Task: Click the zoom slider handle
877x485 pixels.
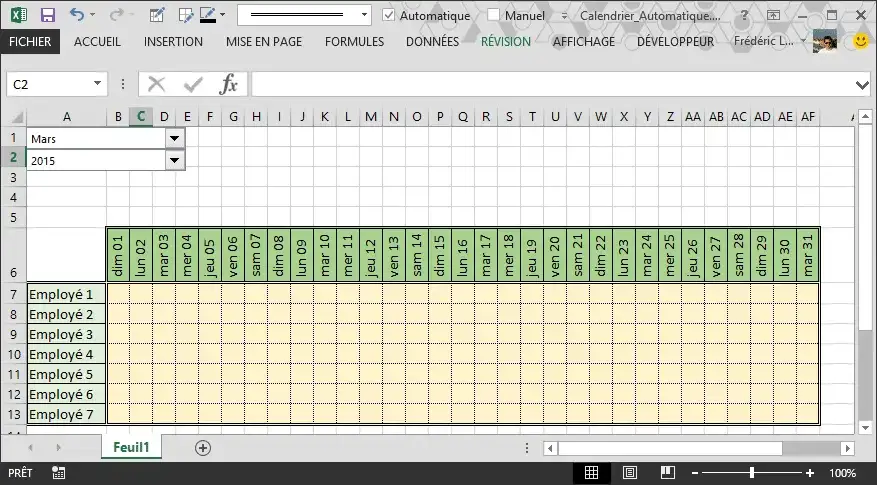Action: coord(752,473)
